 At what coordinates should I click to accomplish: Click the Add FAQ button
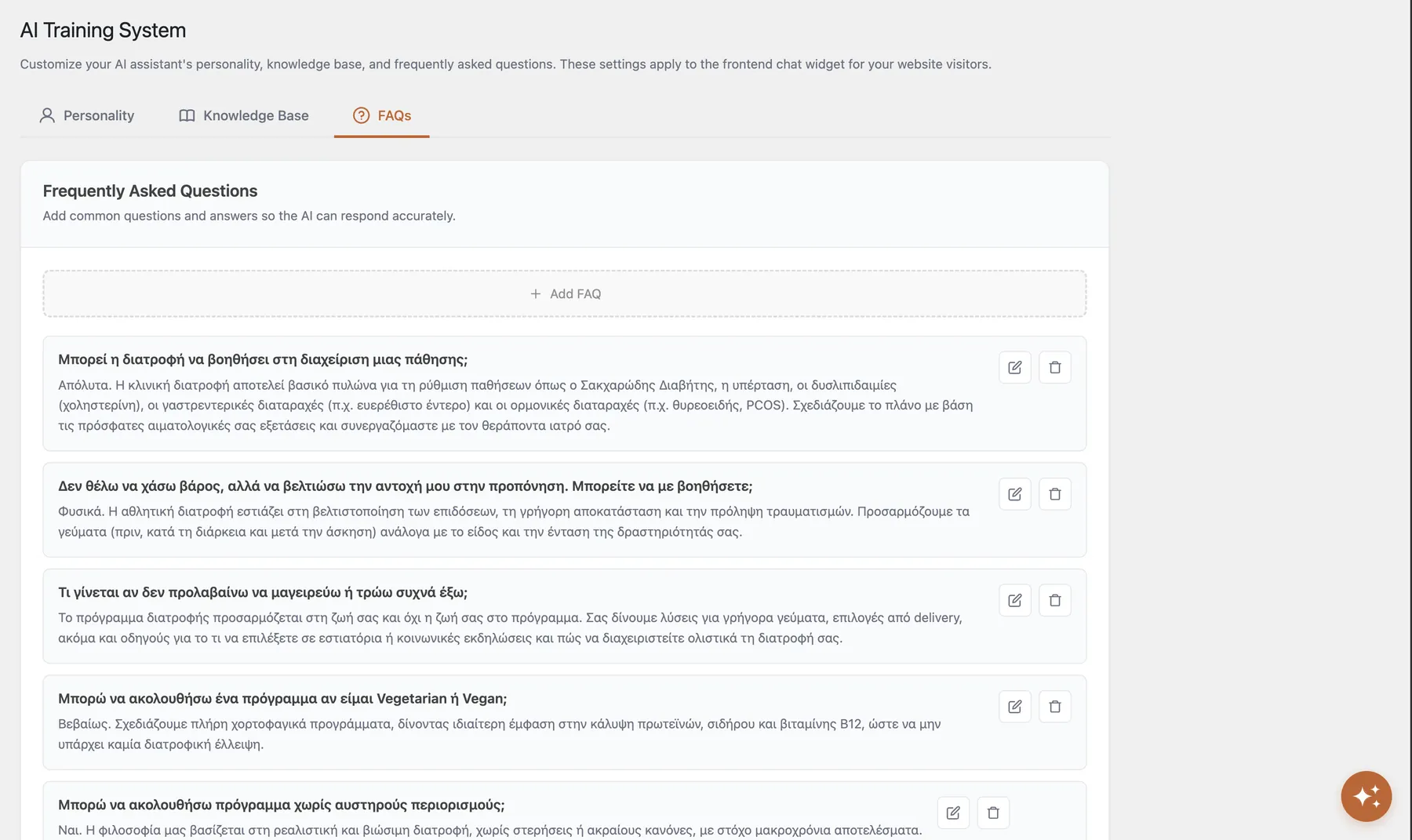coord(565,293)
